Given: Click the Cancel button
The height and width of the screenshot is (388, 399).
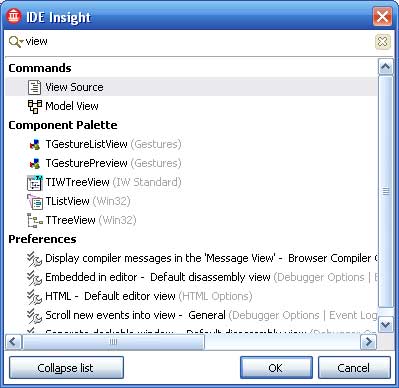Looking at the screenshot, I should [354, 368].
